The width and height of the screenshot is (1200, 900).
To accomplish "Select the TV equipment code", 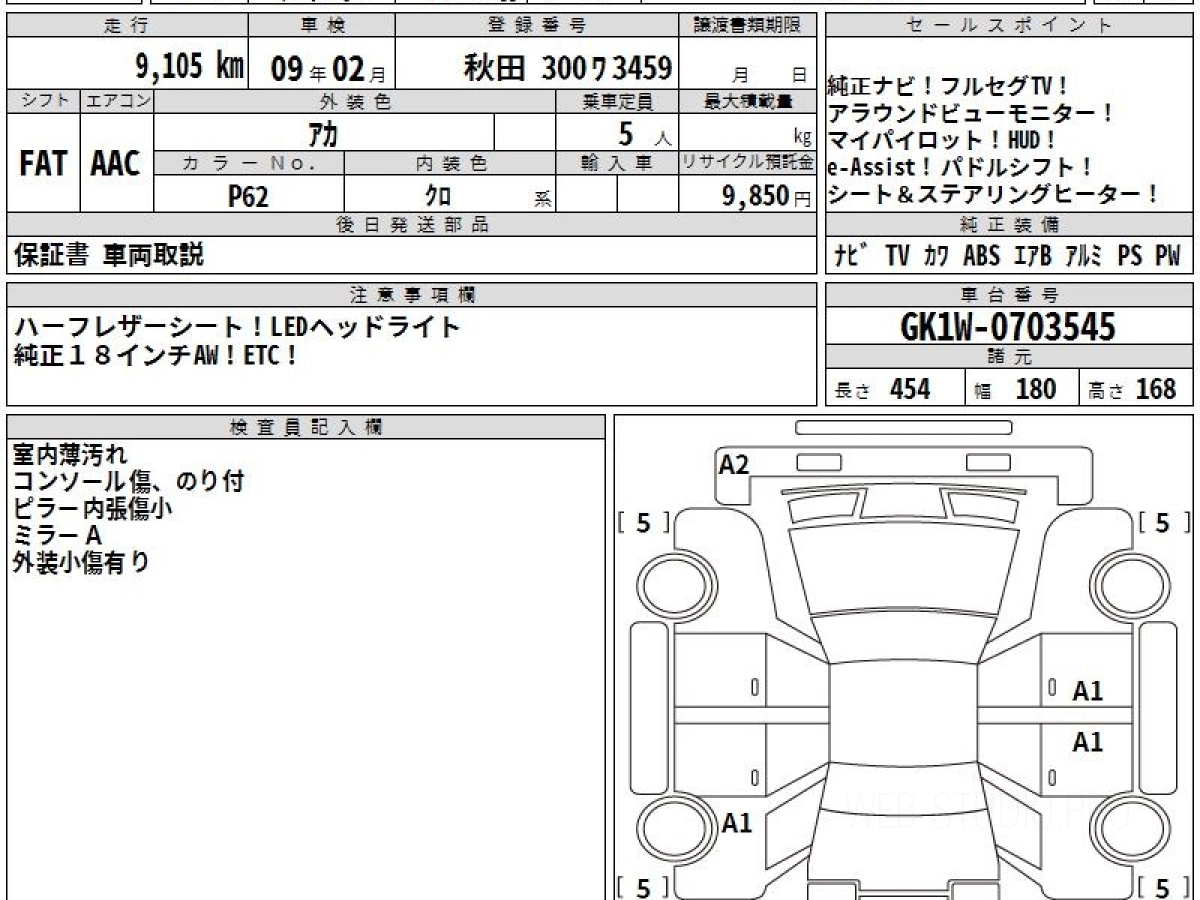I will tap(897, 256).
